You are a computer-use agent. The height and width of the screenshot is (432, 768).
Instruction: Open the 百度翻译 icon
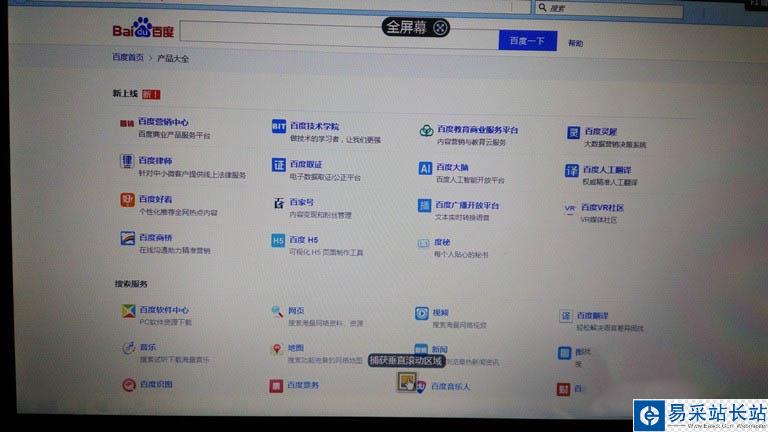[x=566, y=316]
